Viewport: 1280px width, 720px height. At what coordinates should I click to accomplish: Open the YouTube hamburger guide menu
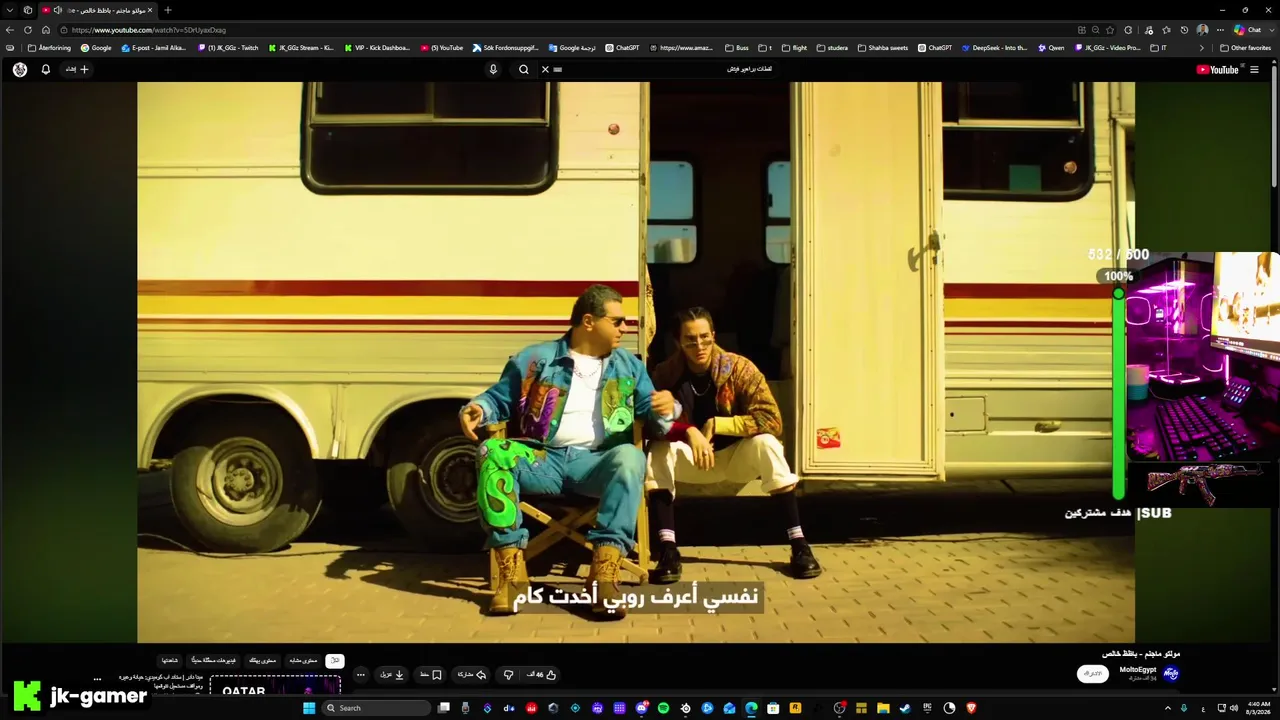(1254, 70)
